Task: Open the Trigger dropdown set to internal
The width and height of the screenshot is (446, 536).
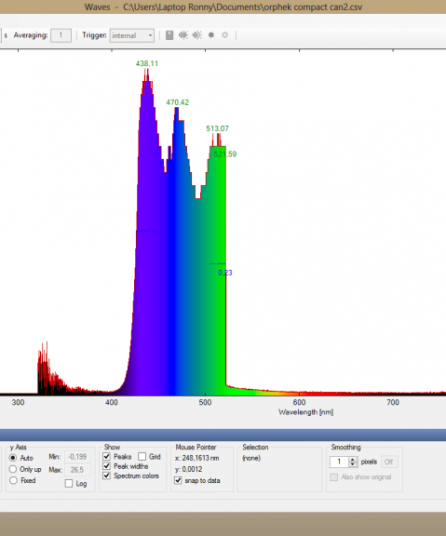Action: (x=132, y=35)
